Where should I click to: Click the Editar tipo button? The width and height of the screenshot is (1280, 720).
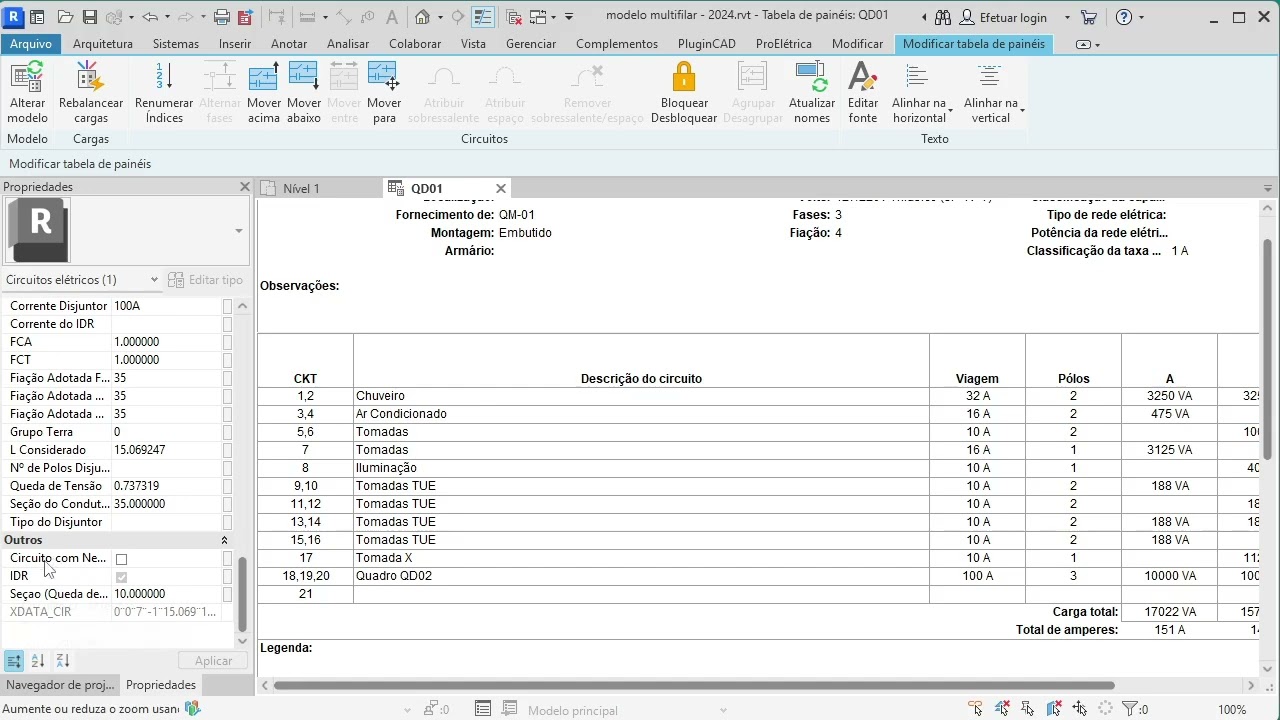[206, 280]
